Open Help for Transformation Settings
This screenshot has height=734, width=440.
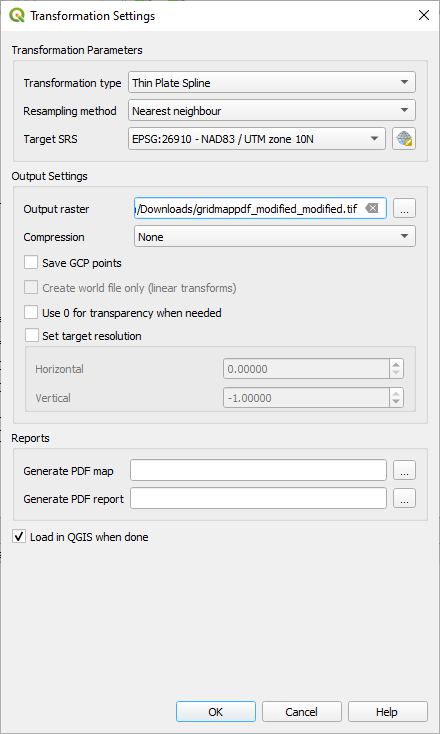tap(388, 712)
